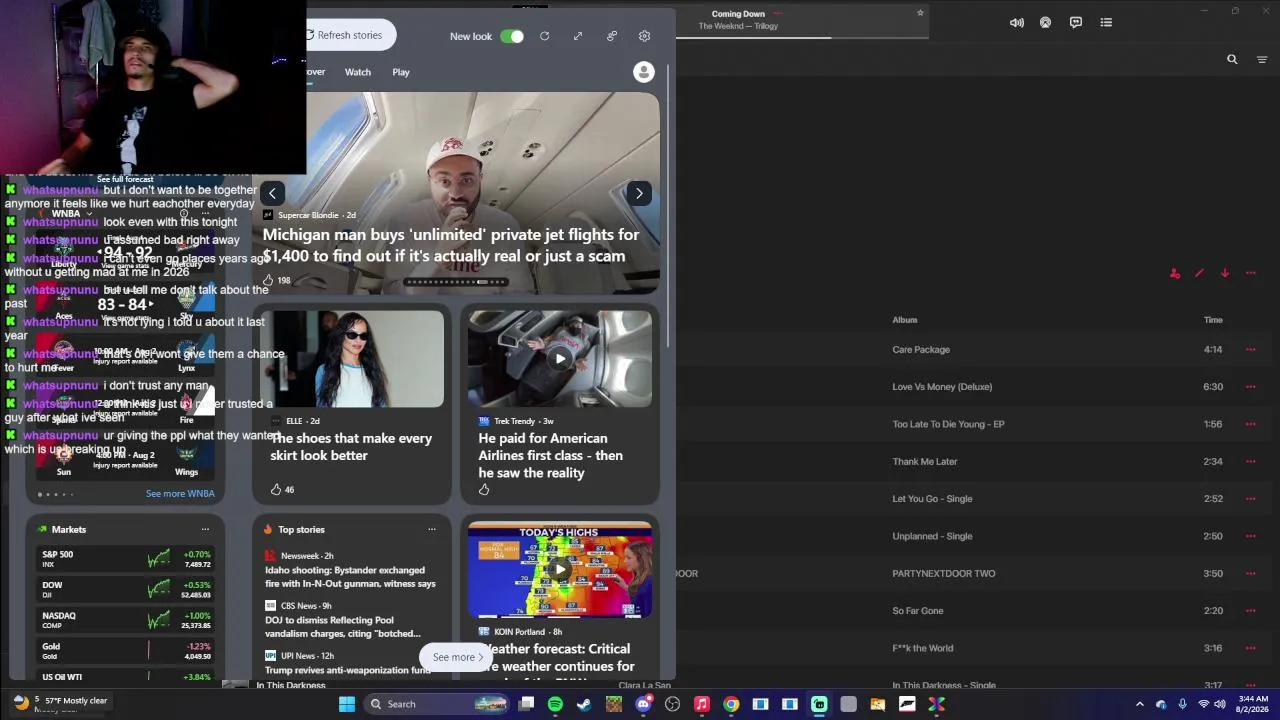Click album 'PARTYNEXTDOOR TWO'
Screen dimensions: 1280x720
pyautogui.click(x=943, y=574)
